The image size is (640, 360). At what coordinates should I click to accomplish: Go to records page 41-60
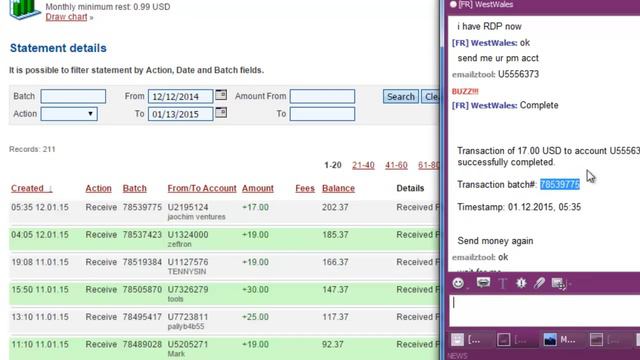pyautogui.click(x=396, y=165)
